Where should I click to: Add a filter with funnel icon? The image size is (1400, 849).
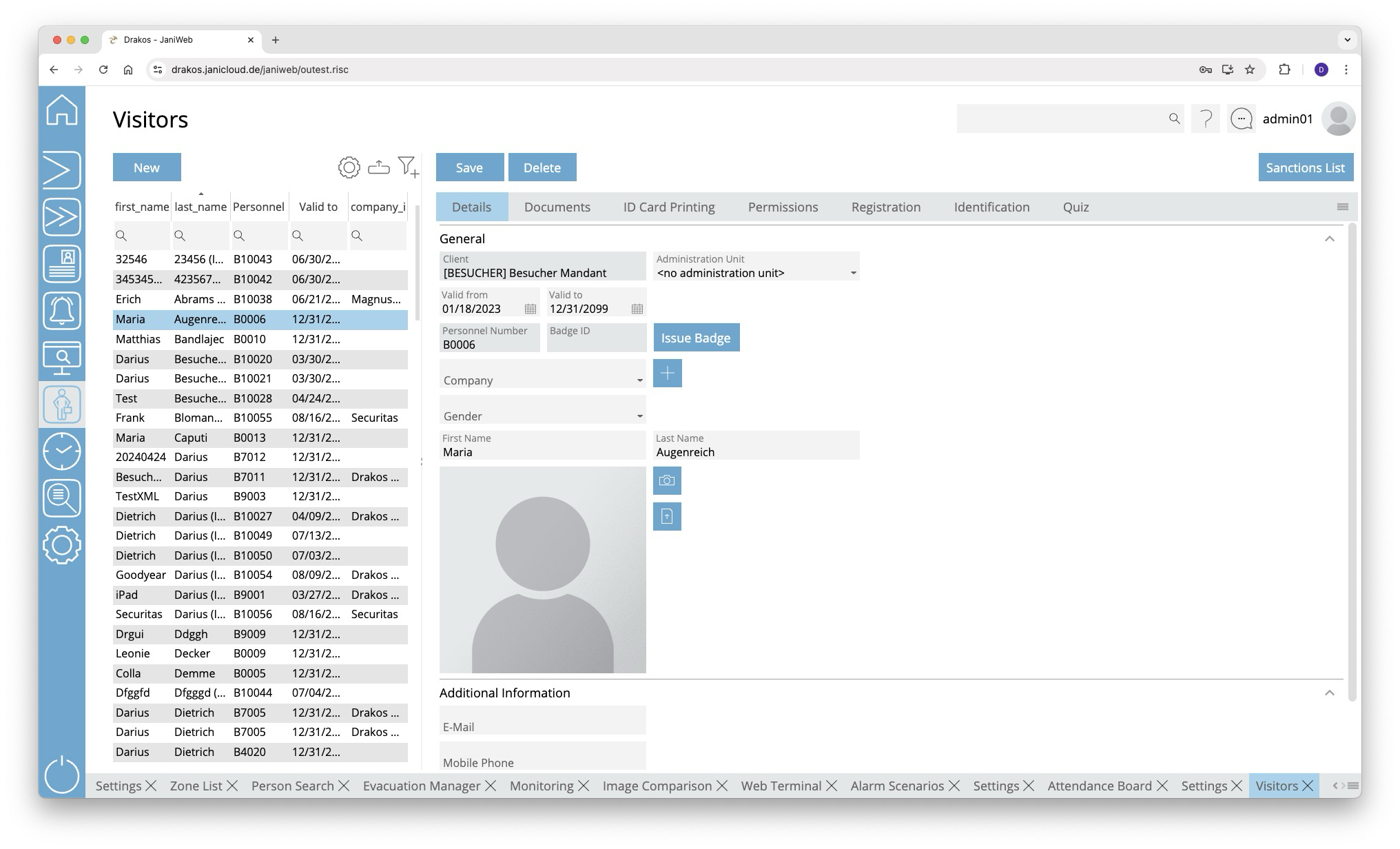pos(408,167)
